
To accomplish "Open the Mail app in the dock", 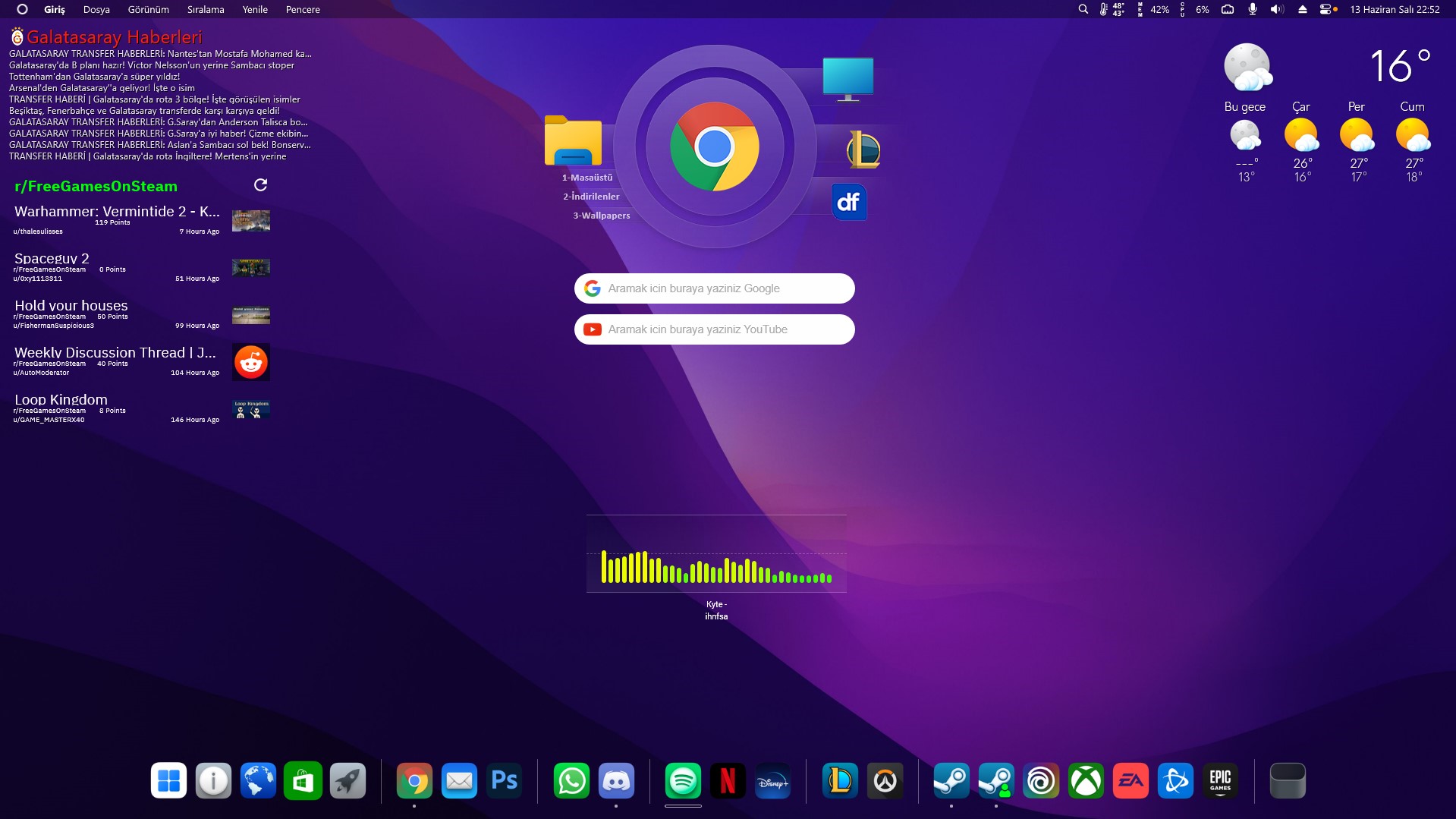I will pos(459,780).
